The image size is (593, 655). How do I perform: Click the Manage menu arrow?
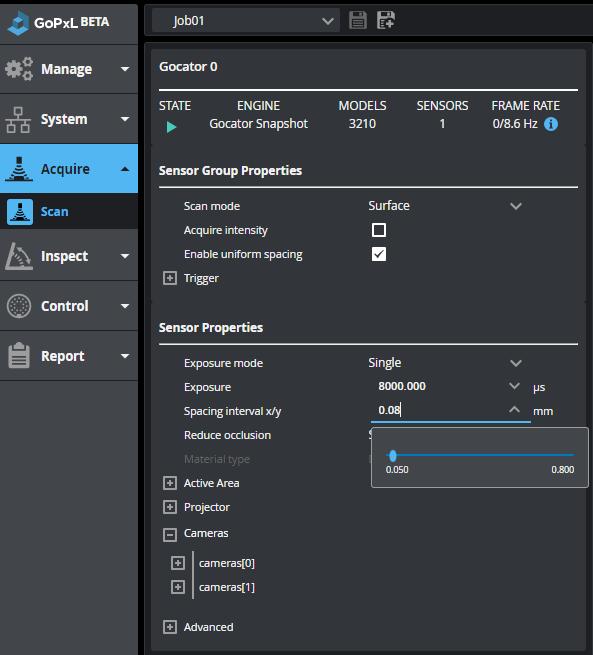pos(124,69)
